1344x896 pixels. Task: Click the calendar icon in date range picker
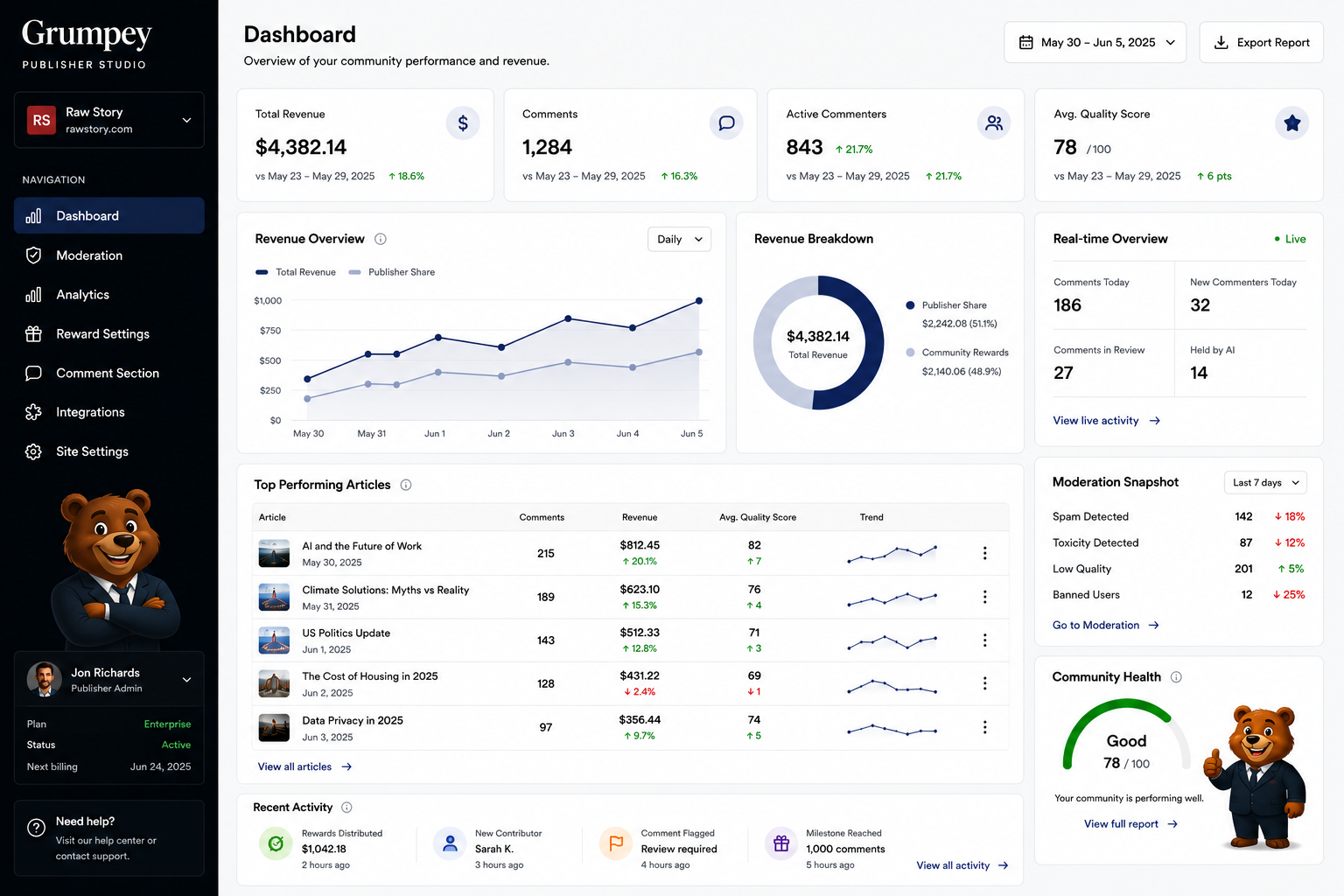[1026, 42]
